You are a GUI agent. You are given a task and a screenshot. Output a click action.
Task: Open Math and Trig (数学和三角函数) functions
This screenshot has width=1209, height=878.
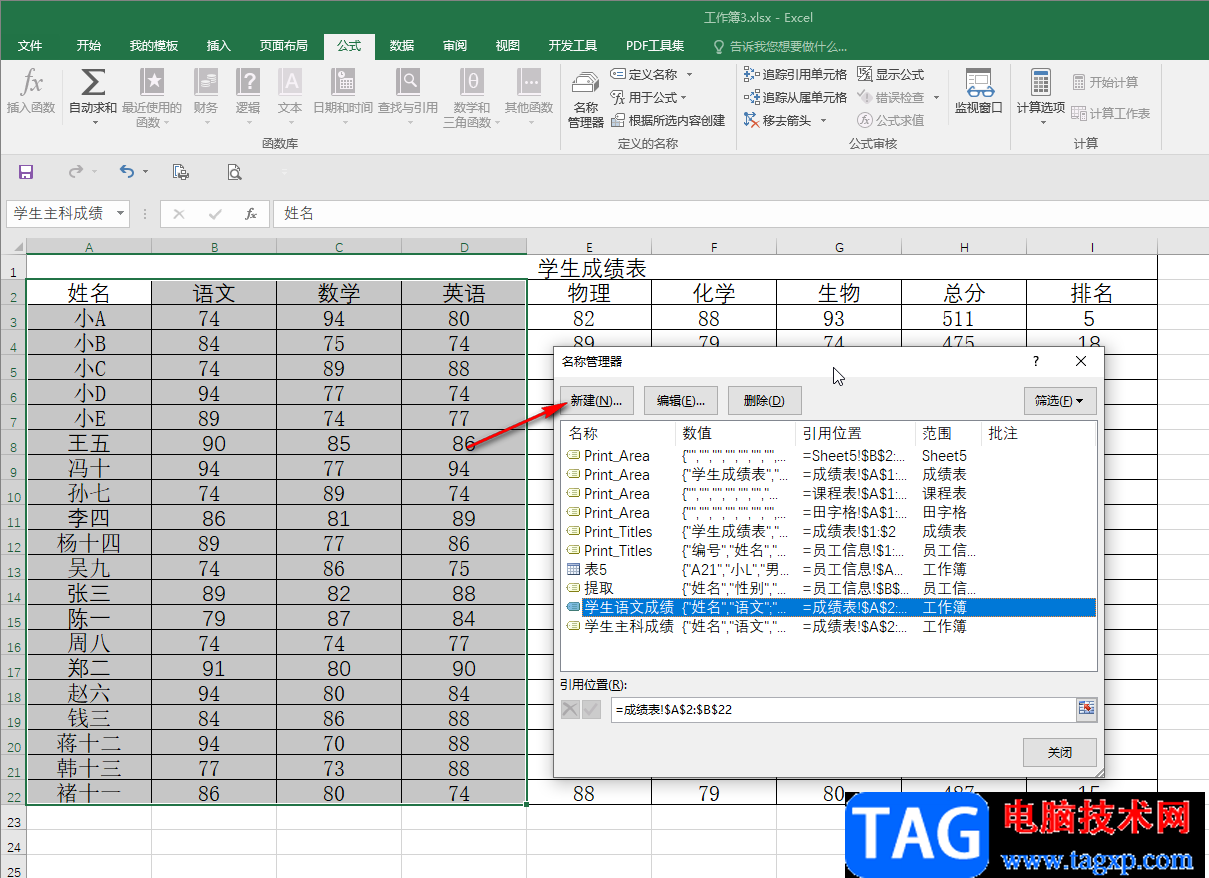coord(471,98)
